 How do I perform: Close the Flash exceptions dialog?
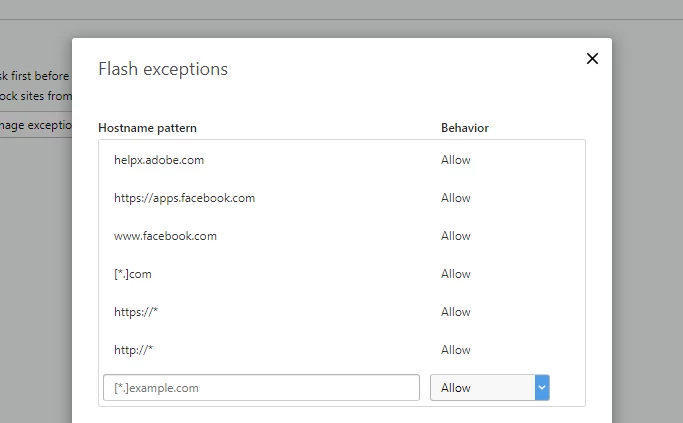[592, 58]
